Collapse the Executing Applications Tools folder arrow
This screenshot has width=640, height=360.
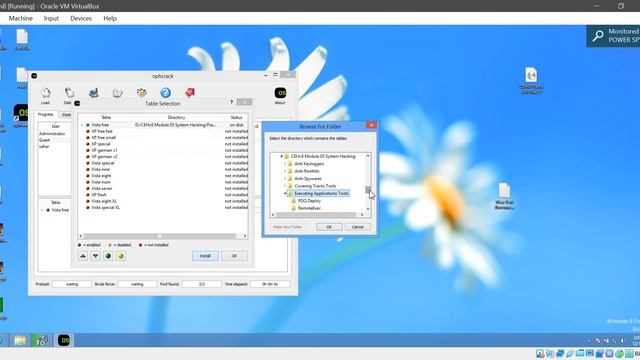click(285, 193)
